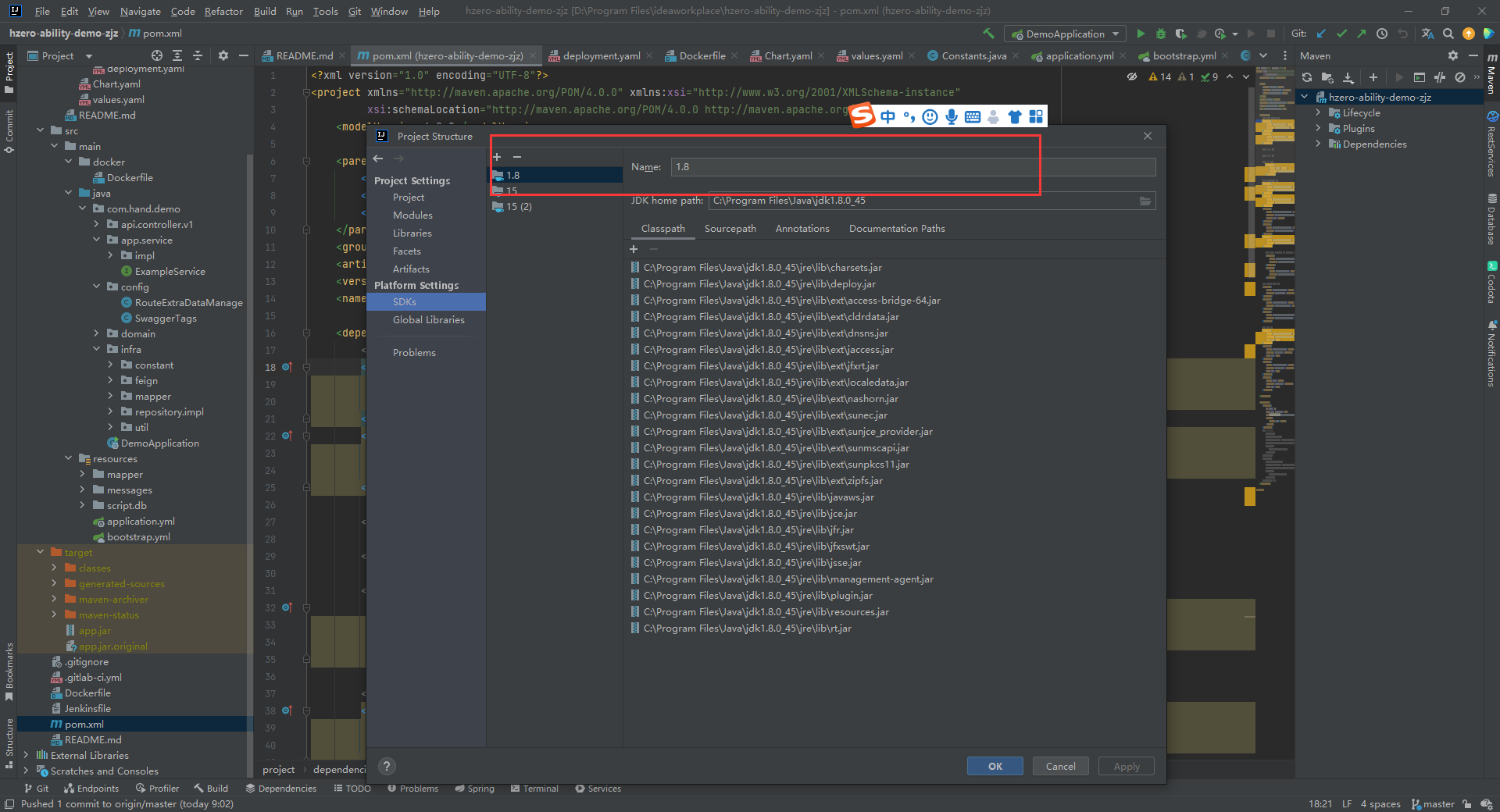
Task: Click OK in Project Structure dialog
Action: pos(995,767)
